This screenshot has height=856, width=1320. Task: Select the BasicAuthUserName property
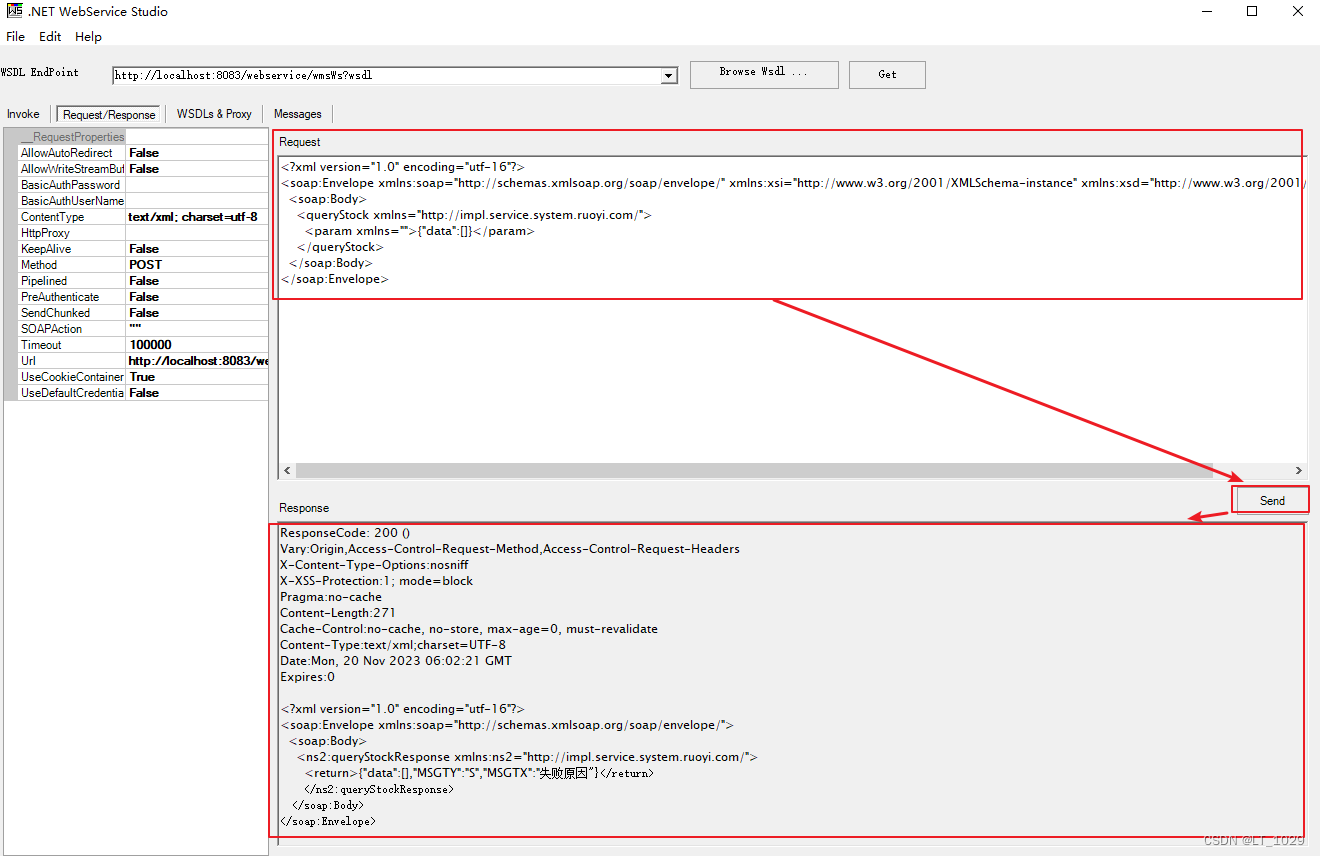(71, 201)
